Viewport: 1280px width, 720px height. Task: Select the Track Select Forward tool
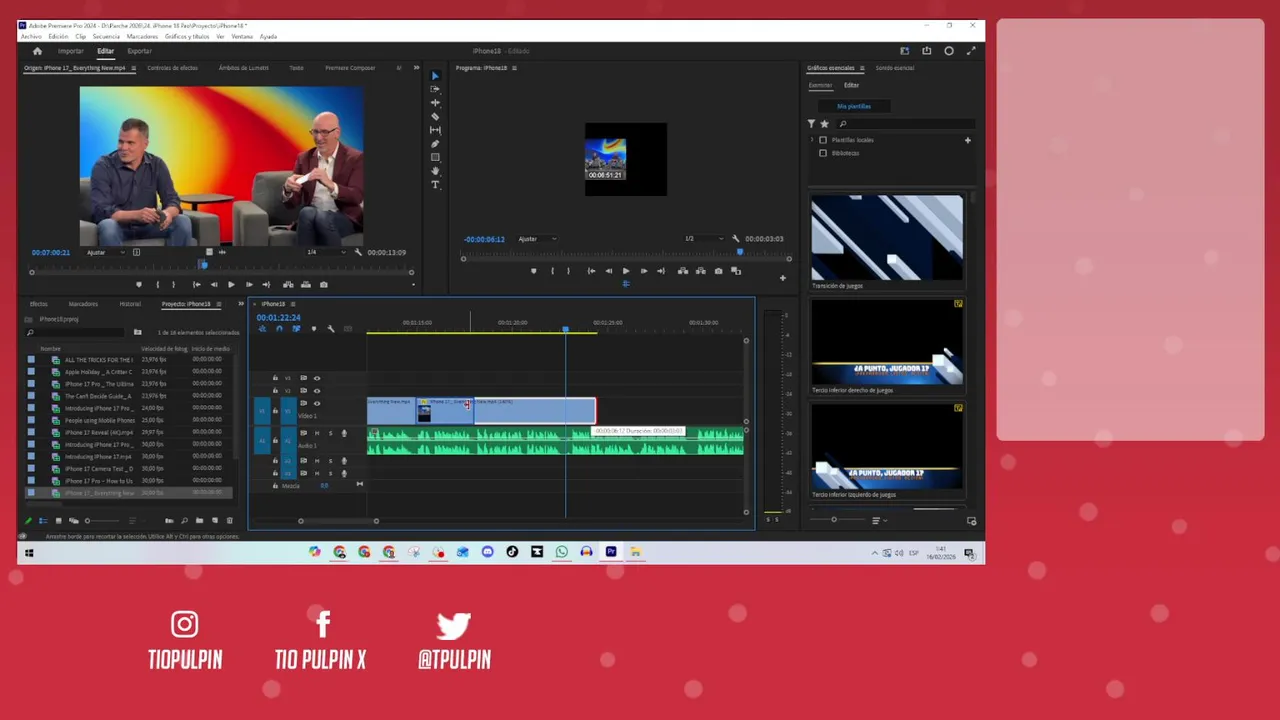coord(435,89)
